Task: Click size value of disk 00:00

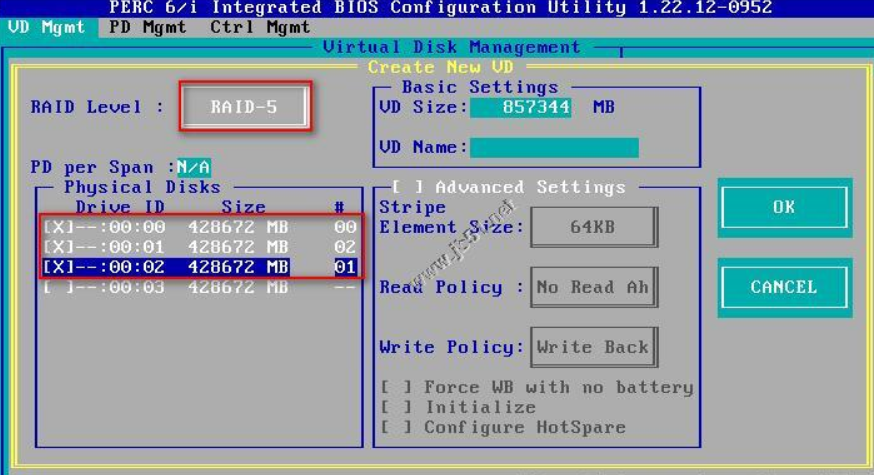Action: click(238, 227)
